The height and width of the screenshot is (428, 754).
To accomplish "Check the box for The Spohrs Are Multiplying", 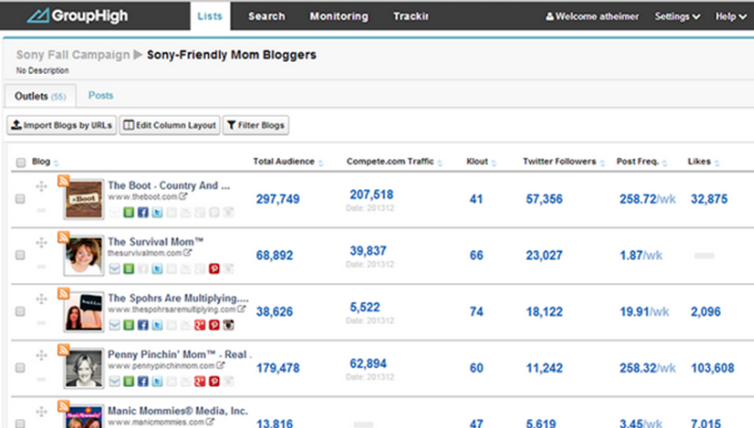I will pyautogui.click(x=20, y=311).
